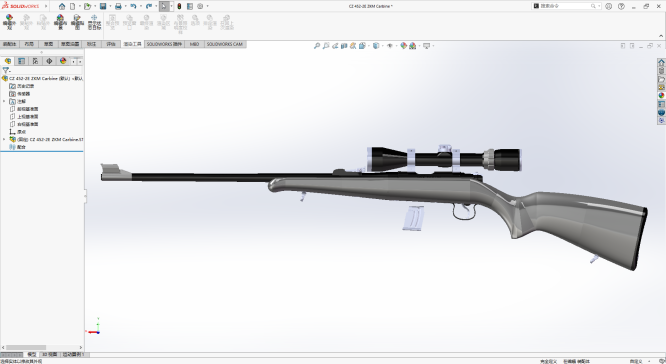
Task: Open the MBD ribbon tab
Action: (194, 44)
